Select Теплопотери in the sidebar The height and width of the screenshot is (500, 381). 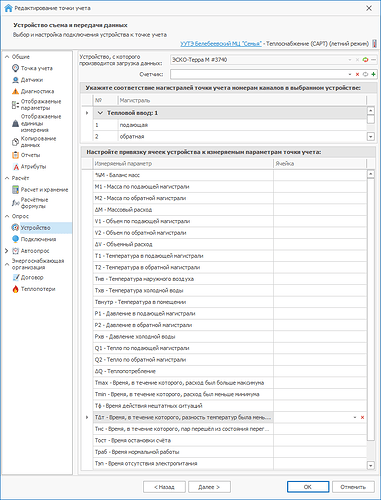tap(38, 289)
